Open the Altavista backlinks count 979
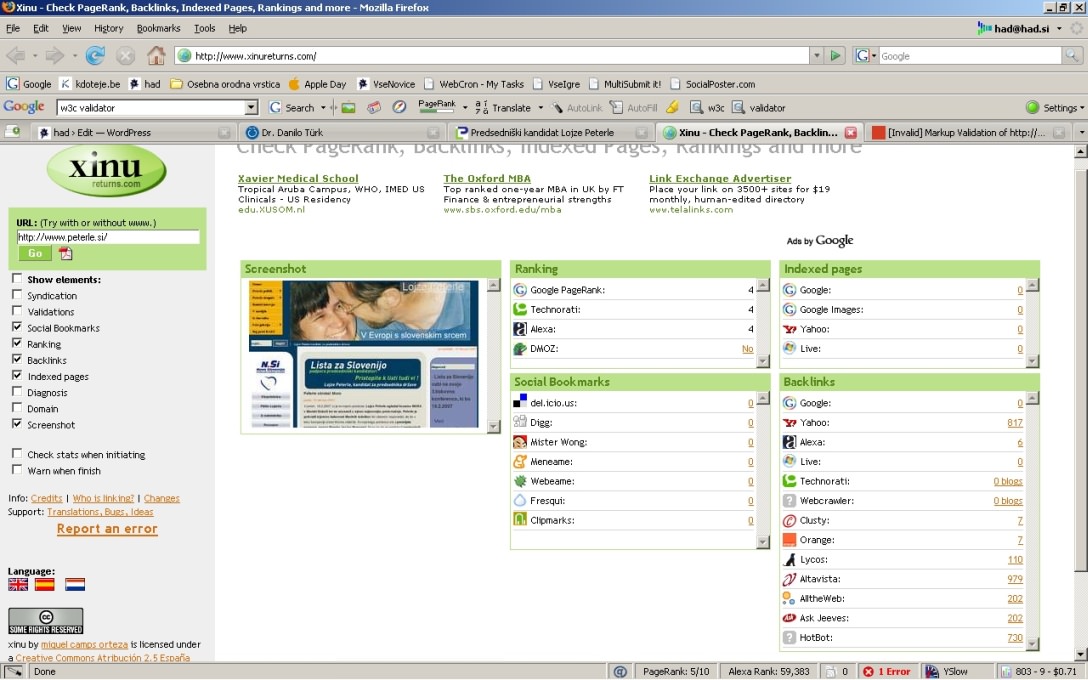This screenshot has width=1088, height=680. [1014, 579]
